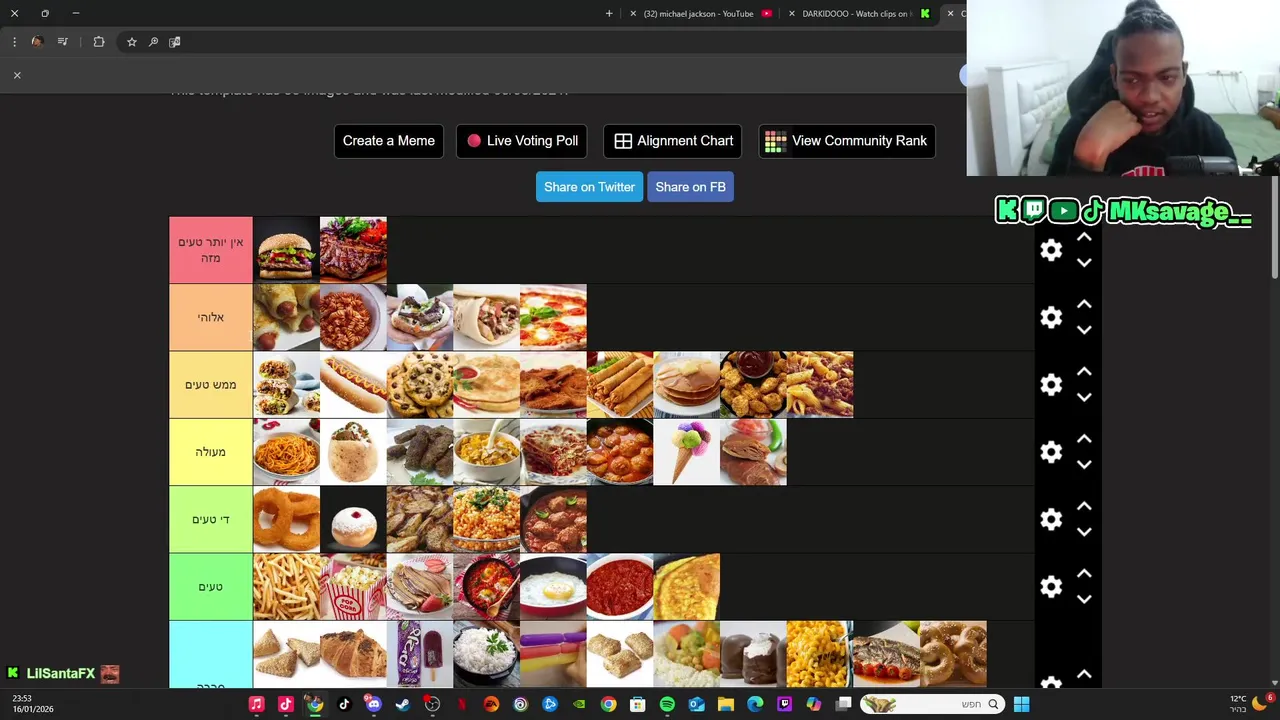Open the Chrome three-dot menu
The width and height of the screenshot is (1280, 720).
click(14, 42)
